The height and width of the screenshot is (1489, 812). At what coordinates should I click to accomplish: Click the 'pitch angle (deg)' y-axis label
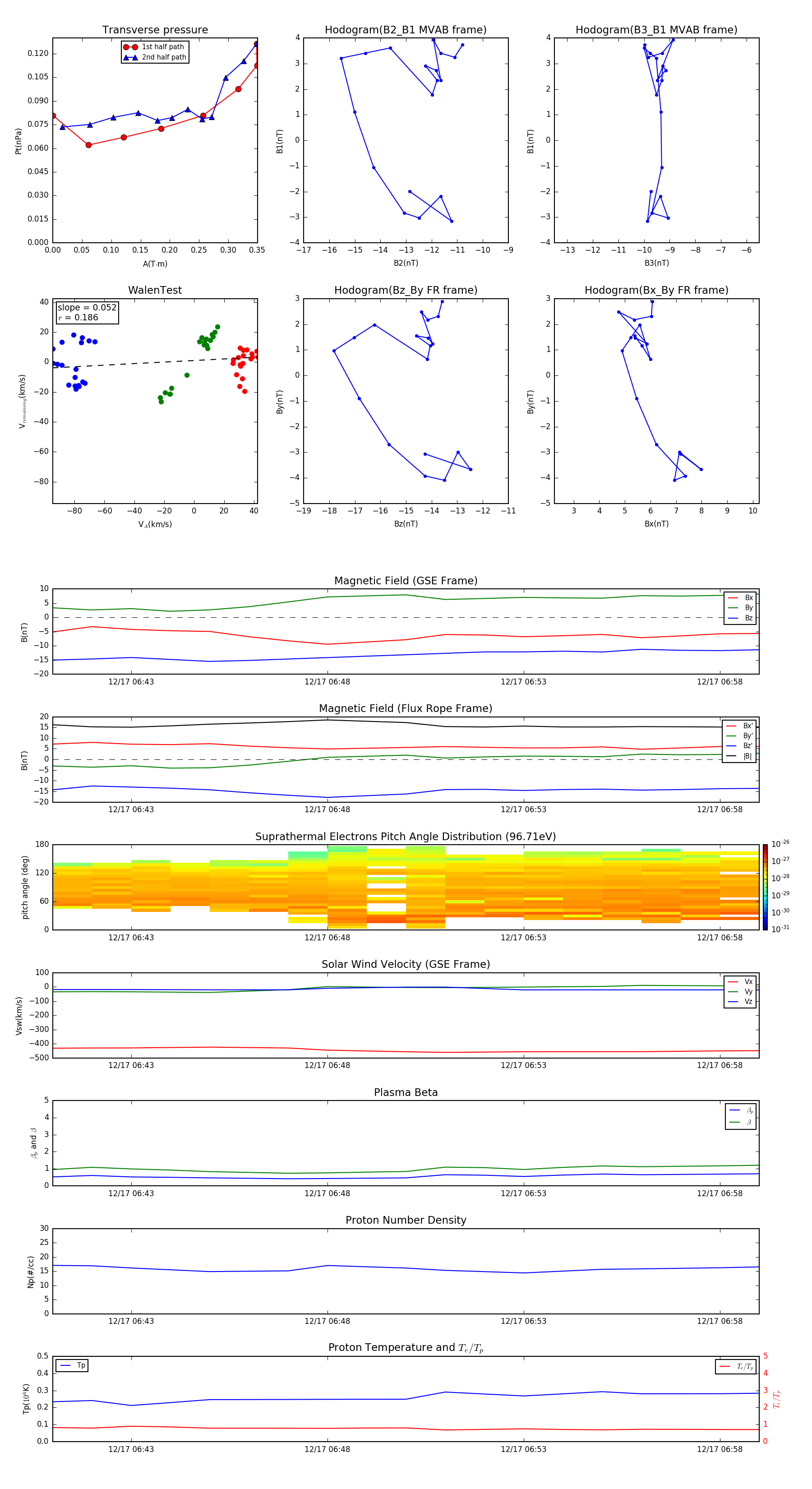25,887
